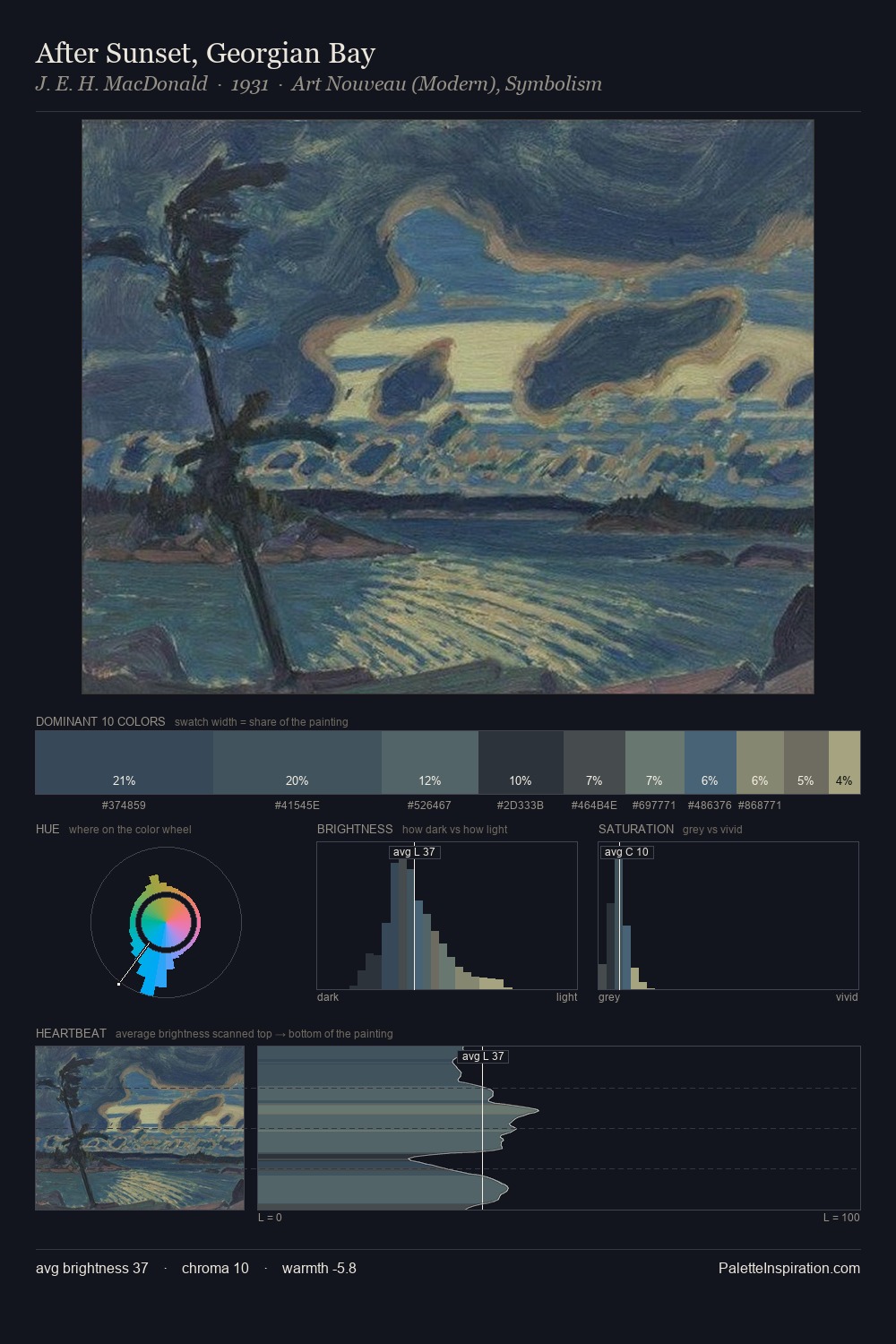The width and height of the screenshot is (896, 1344).
Task: Click the hue color wheel chart
Action: [166, 922]
